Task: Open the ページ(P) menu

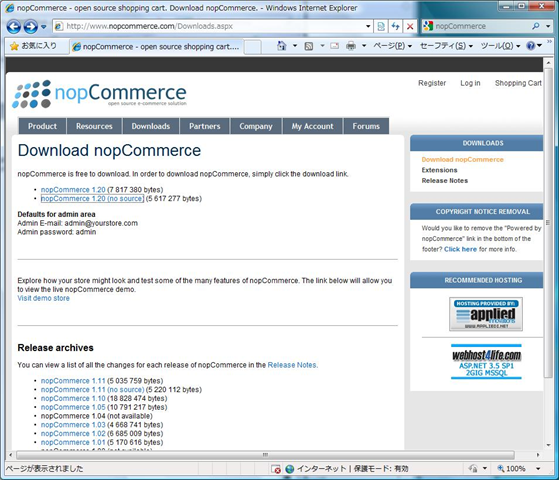Action: click(393, 46)
